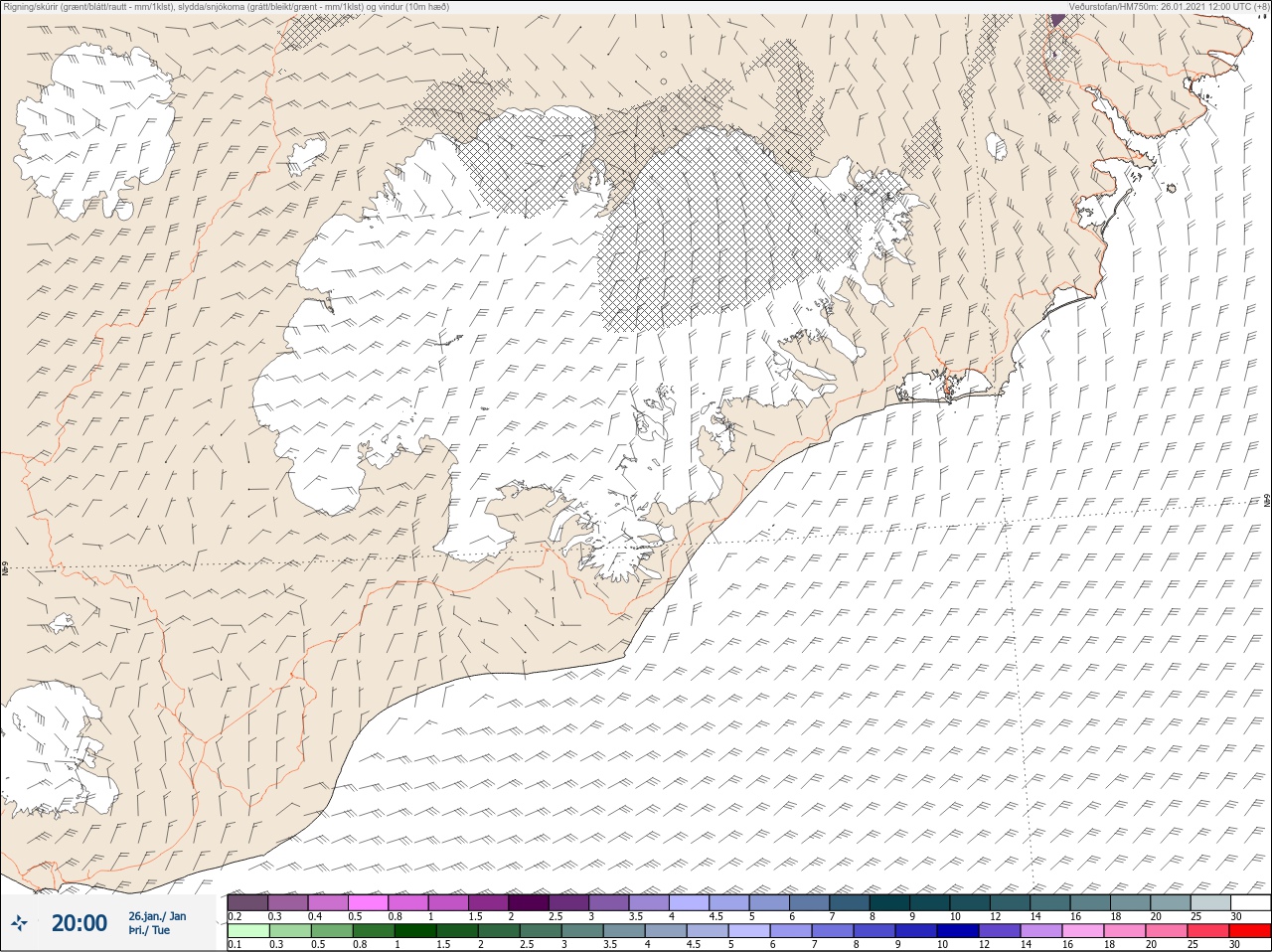Select upper legend swatch labeled 20
Viewport: 1272px width, 952px height.
(1171, 902)
